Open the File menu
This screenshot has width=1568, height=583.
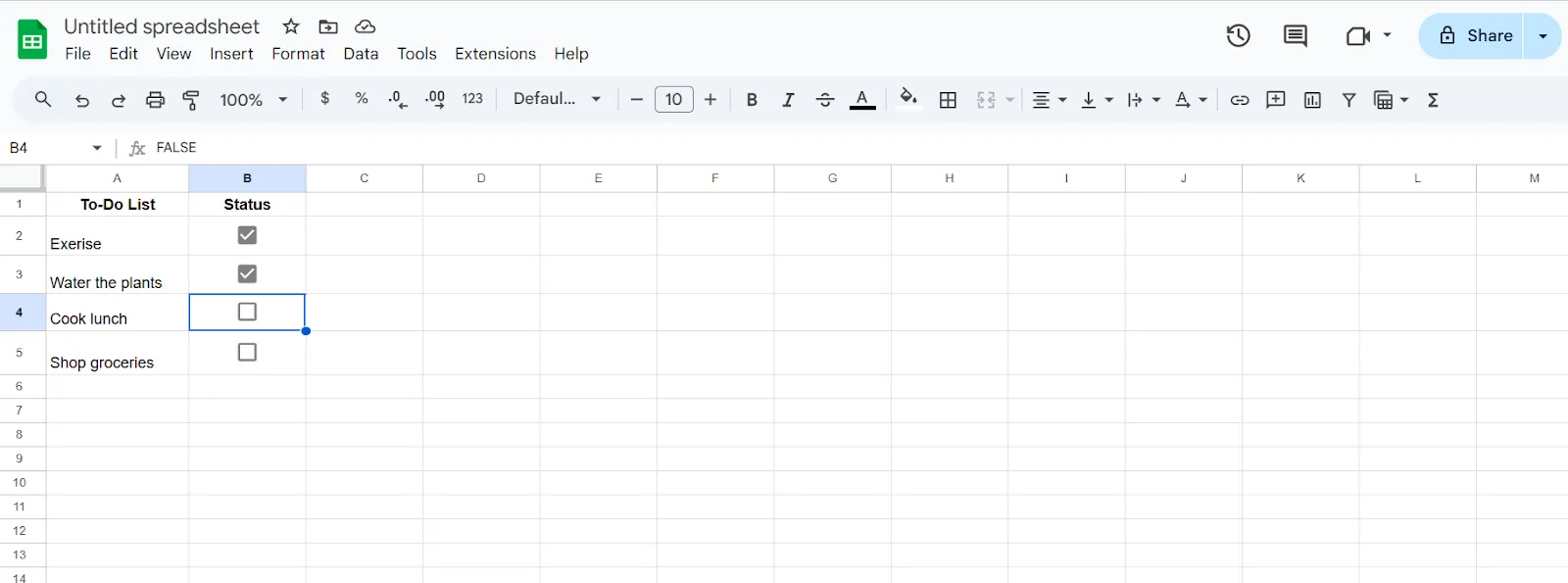(77, 54)
